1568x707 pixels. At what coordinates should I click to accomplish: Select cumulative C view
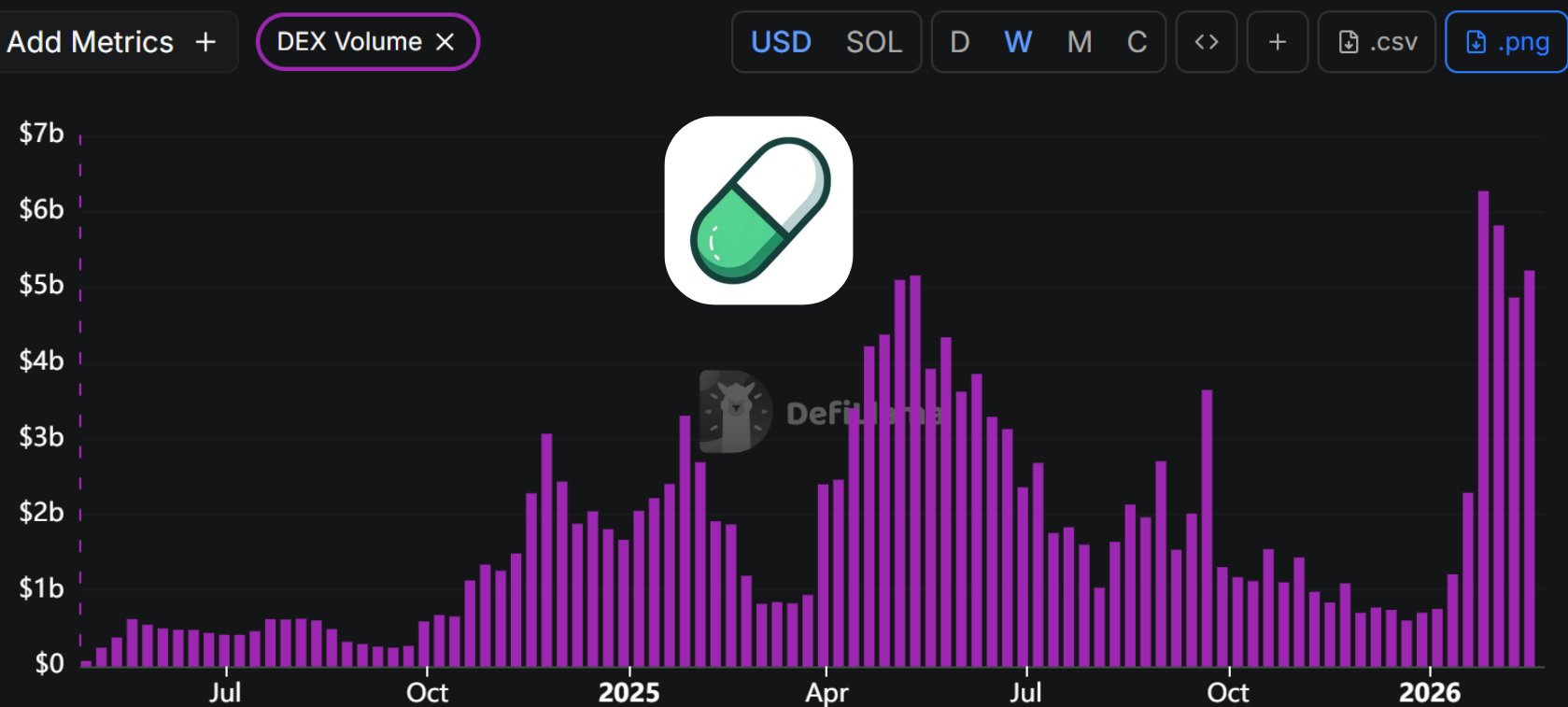tap(1137, 42)
